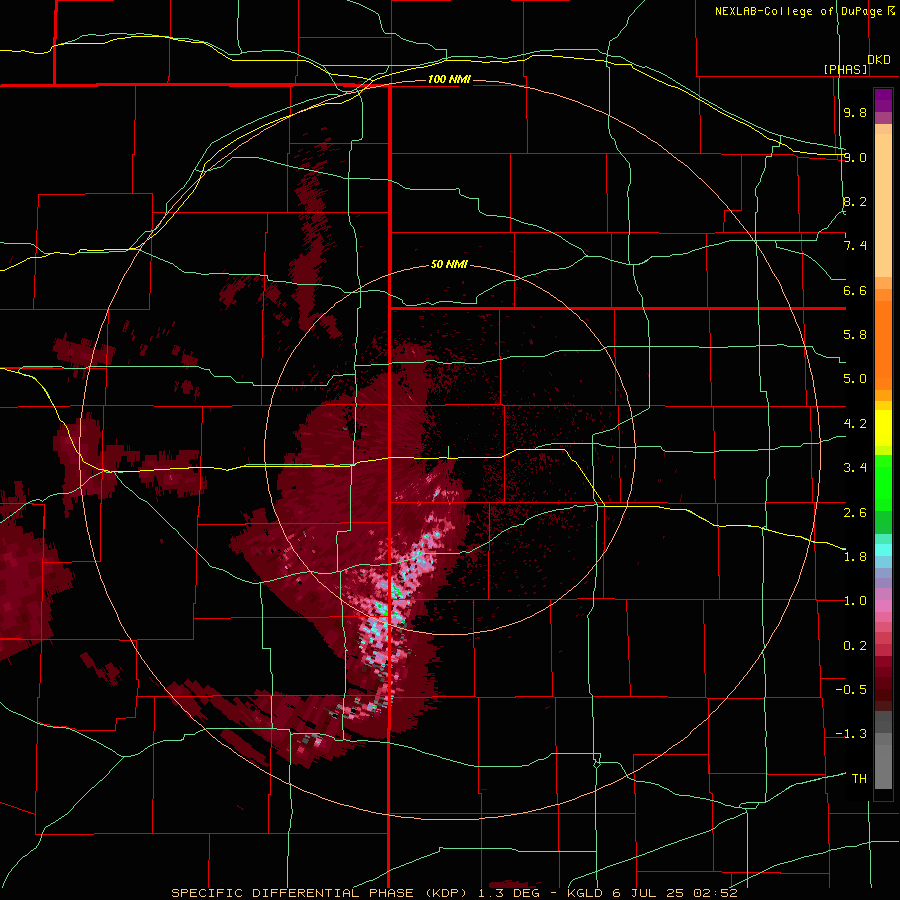Select the 7.4 scale value

(855, 246)
